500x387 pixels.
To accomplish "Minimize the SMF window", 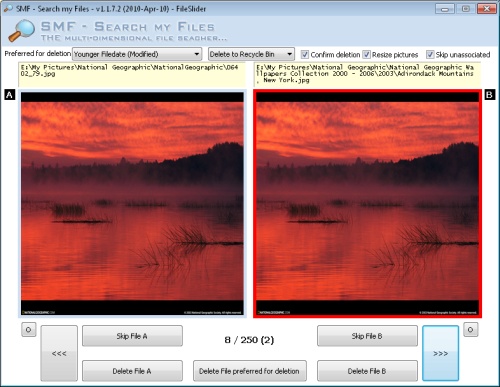I will pyautogui.click(x=445, y=9).
